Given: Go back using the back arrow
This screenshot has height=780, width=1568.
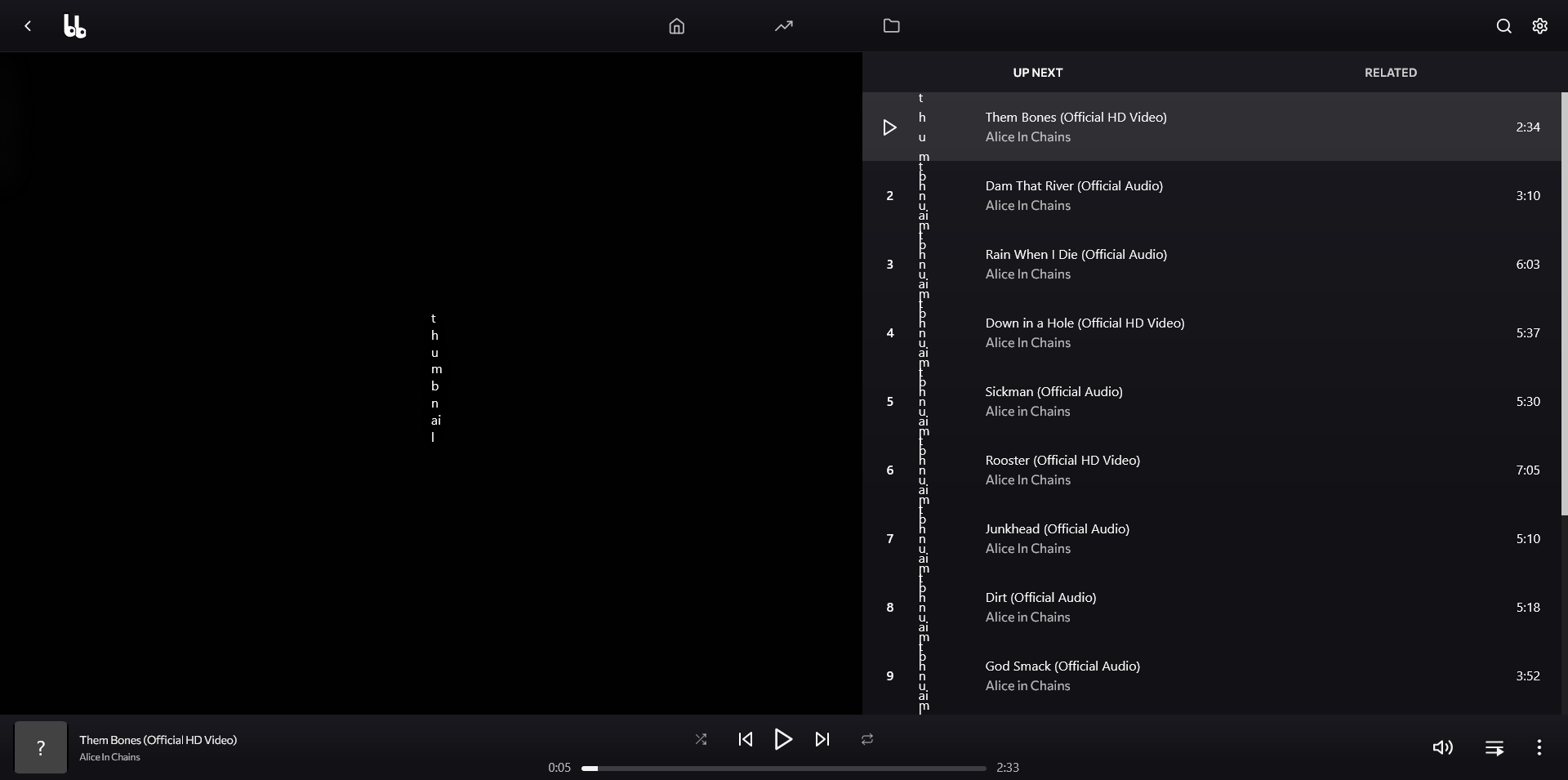Looking at the screenshot, I should (28, 26).
